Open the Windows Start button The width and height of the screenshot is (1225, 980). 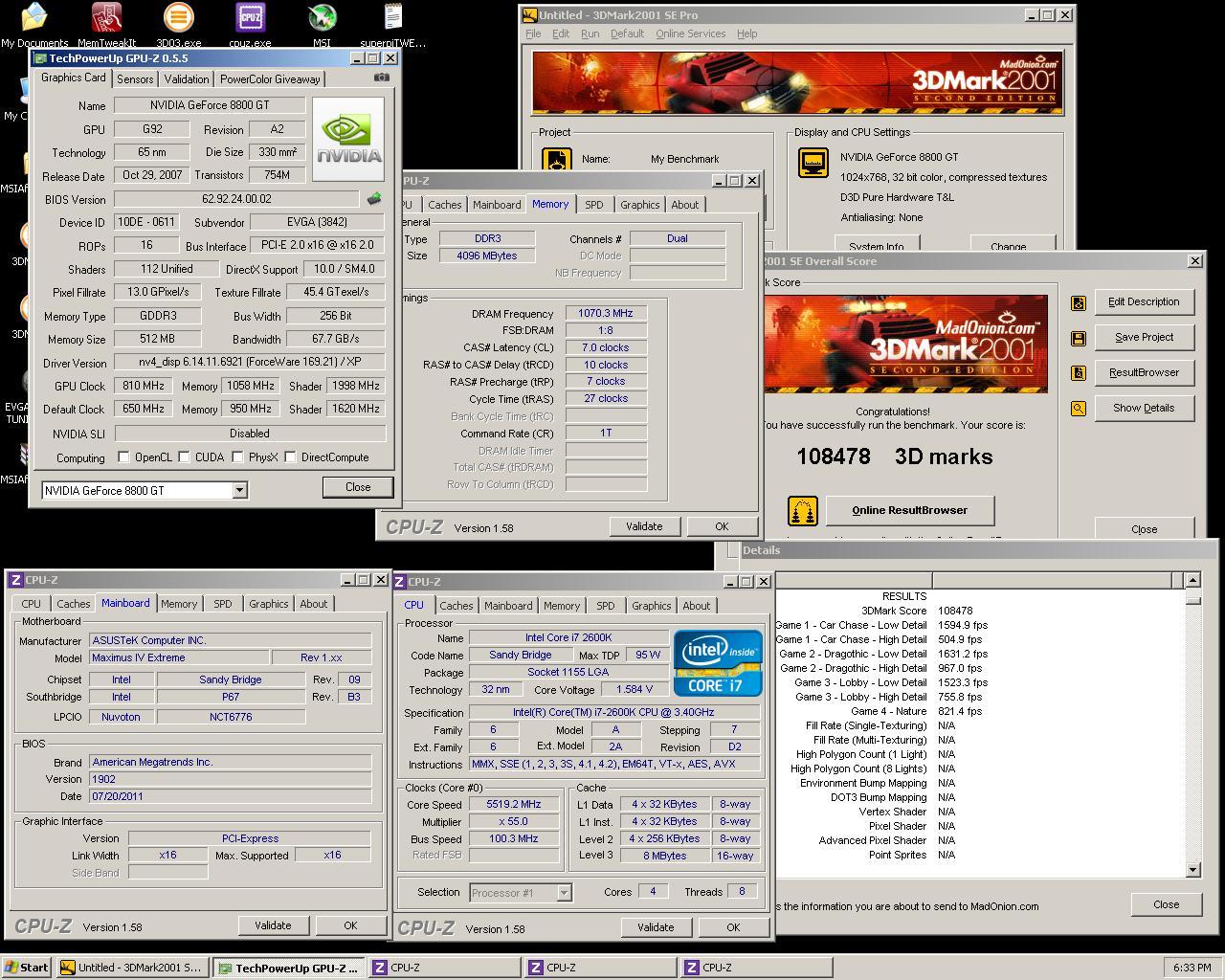pos(27,968)
